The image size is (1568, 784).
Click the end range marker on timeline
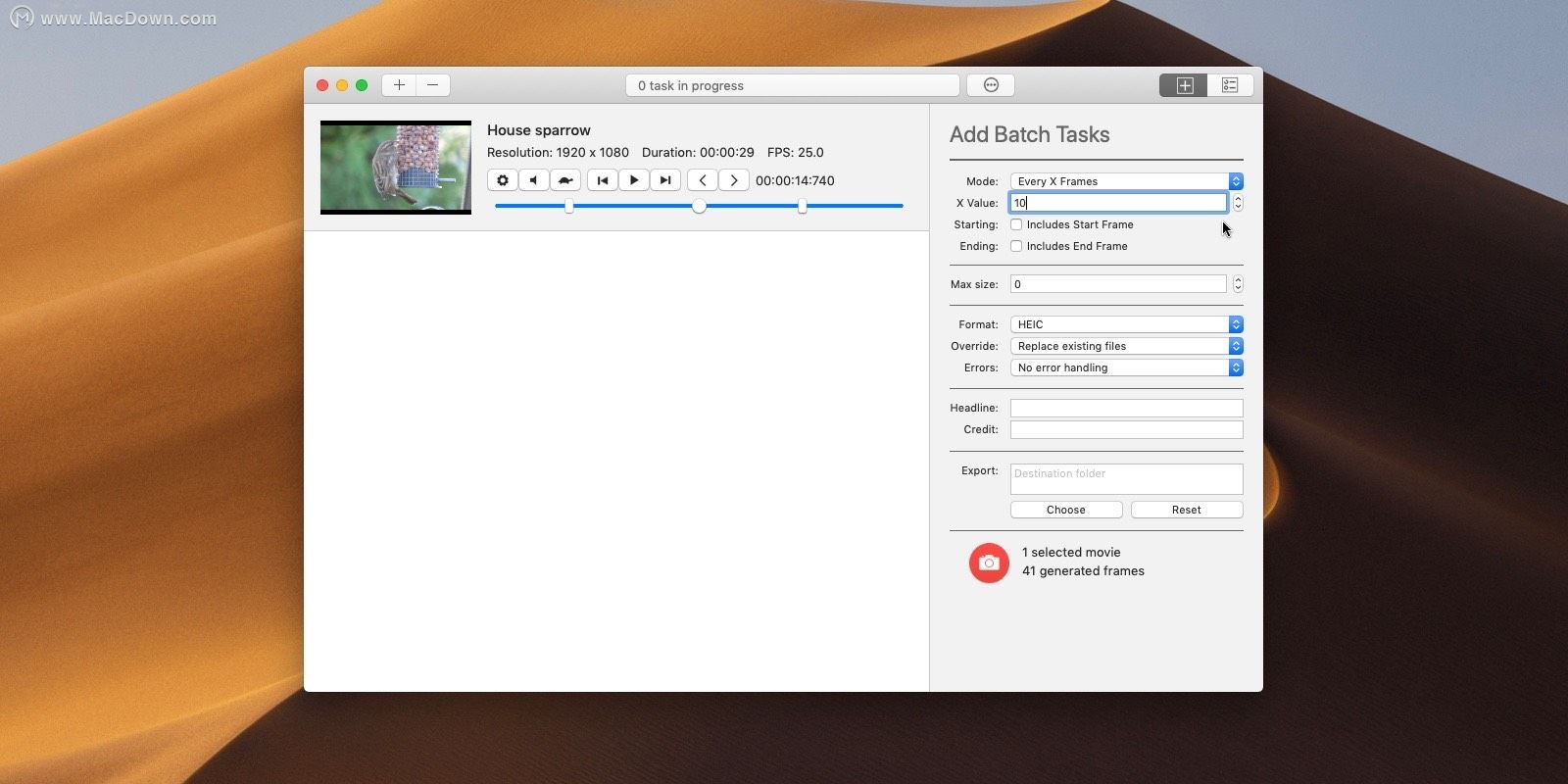click(x=803, y=206)
